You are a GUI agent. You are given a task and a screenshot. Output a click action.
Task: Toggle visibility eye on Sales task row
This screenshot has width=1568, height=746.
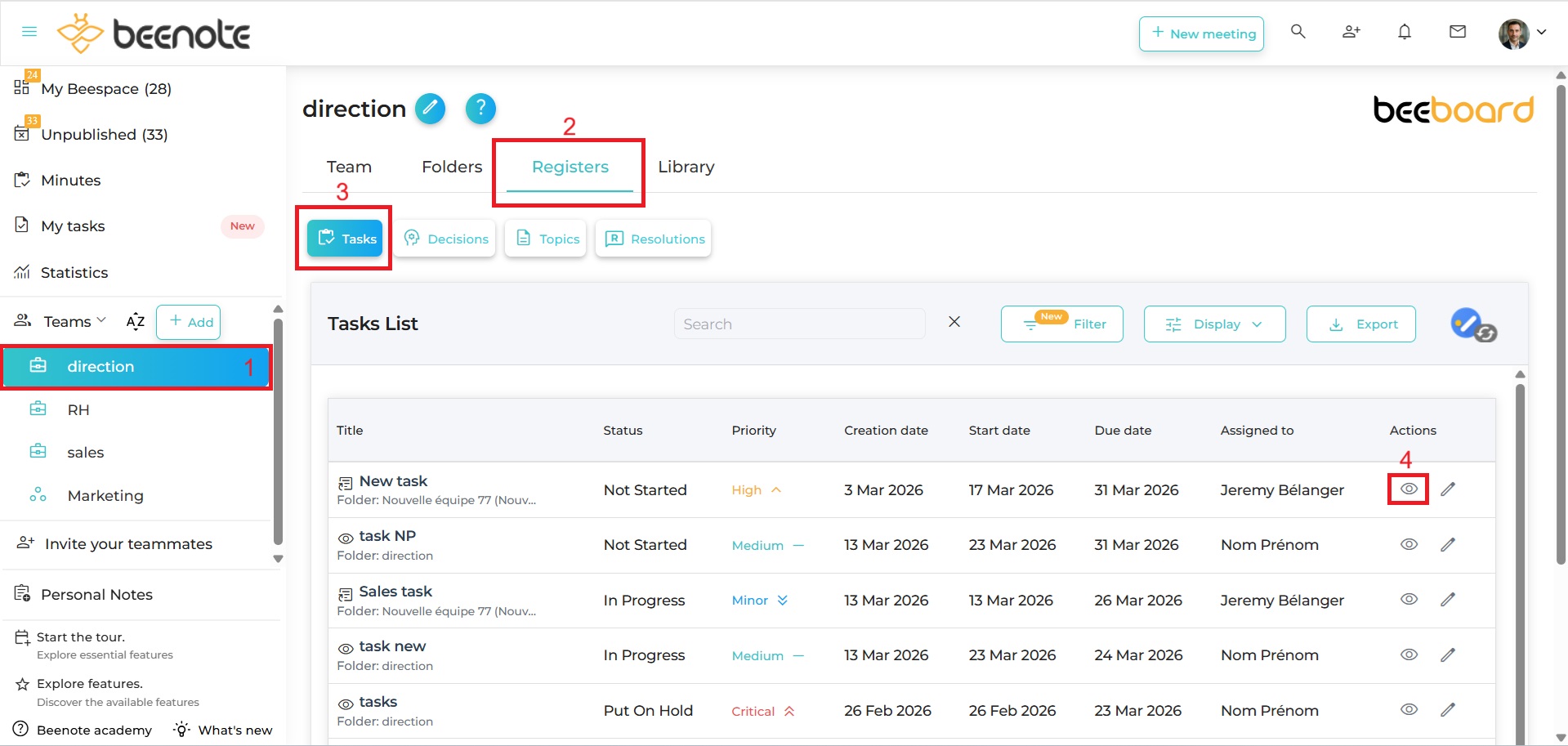[1409, 599]
